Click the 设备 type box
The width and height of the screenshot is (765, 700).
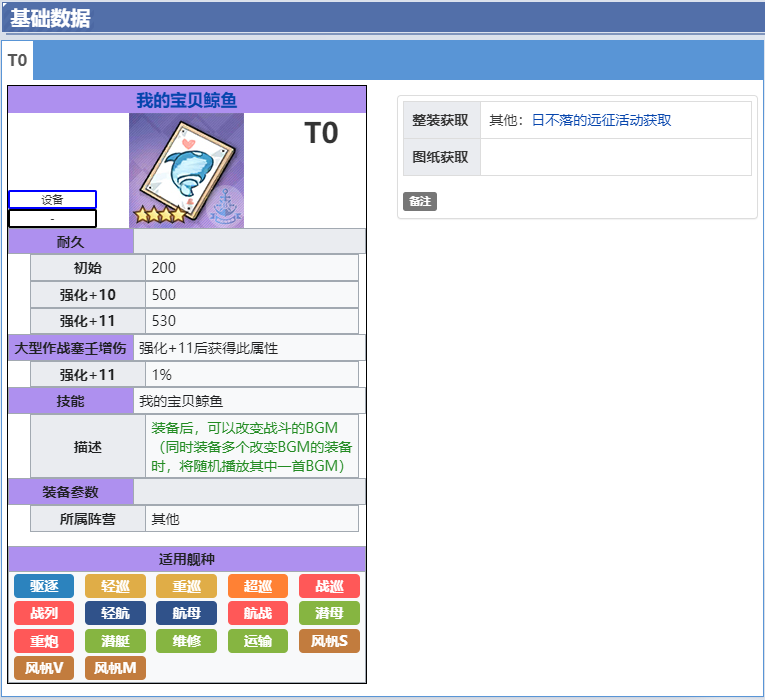pyautogui.click(x=52, y=200)
